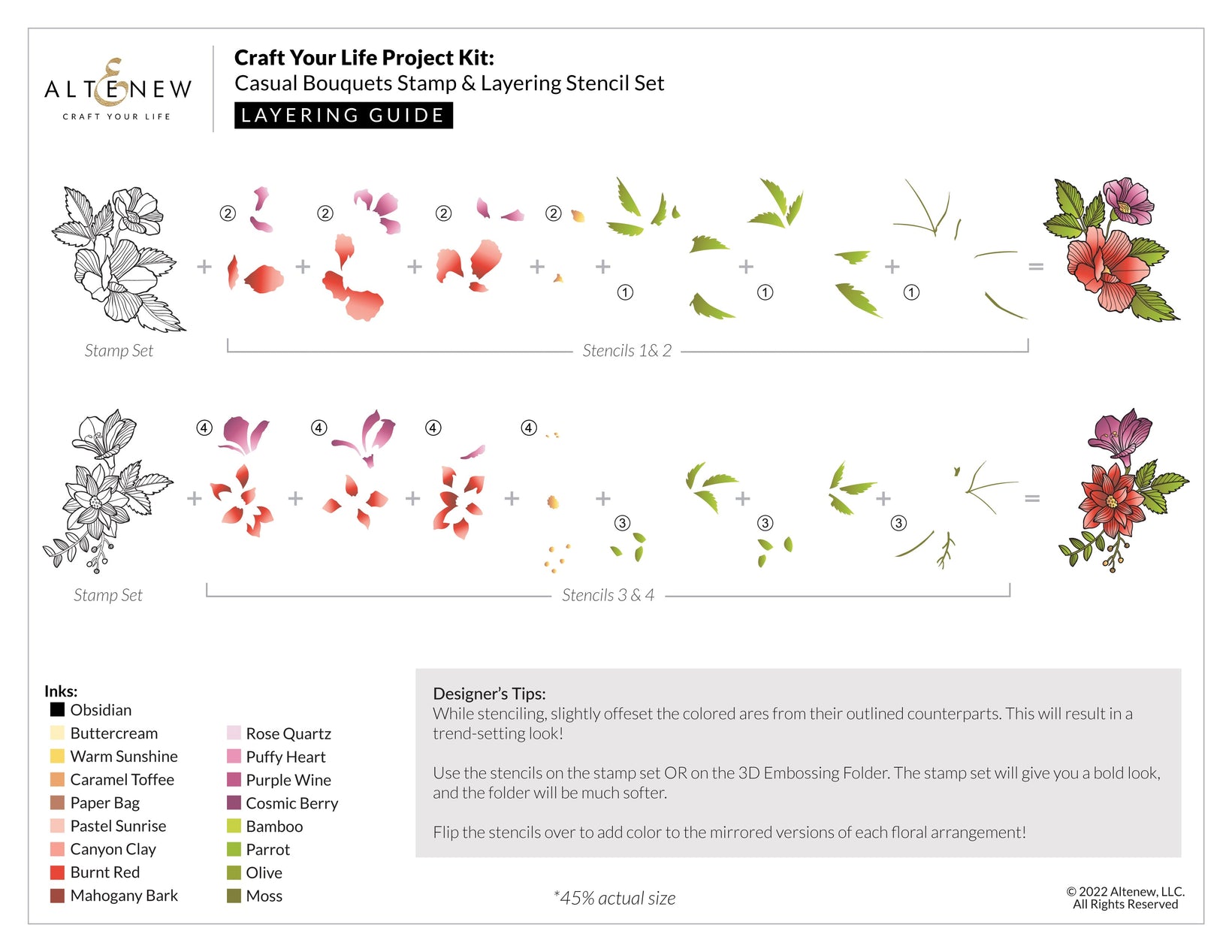The image size is (1232, 952).
Task: Click the Stencils 3 & 4 label
Action: (608, 594)
